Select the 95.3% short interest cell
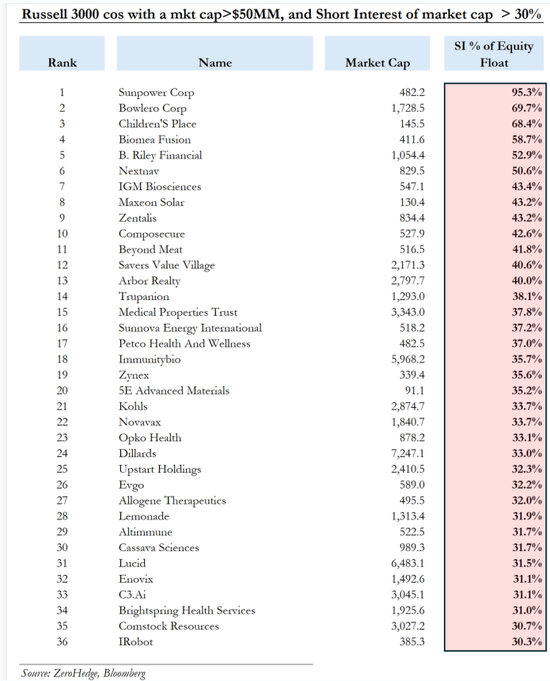Viewport: 550px width, 681px height. [x=527, y=92]
